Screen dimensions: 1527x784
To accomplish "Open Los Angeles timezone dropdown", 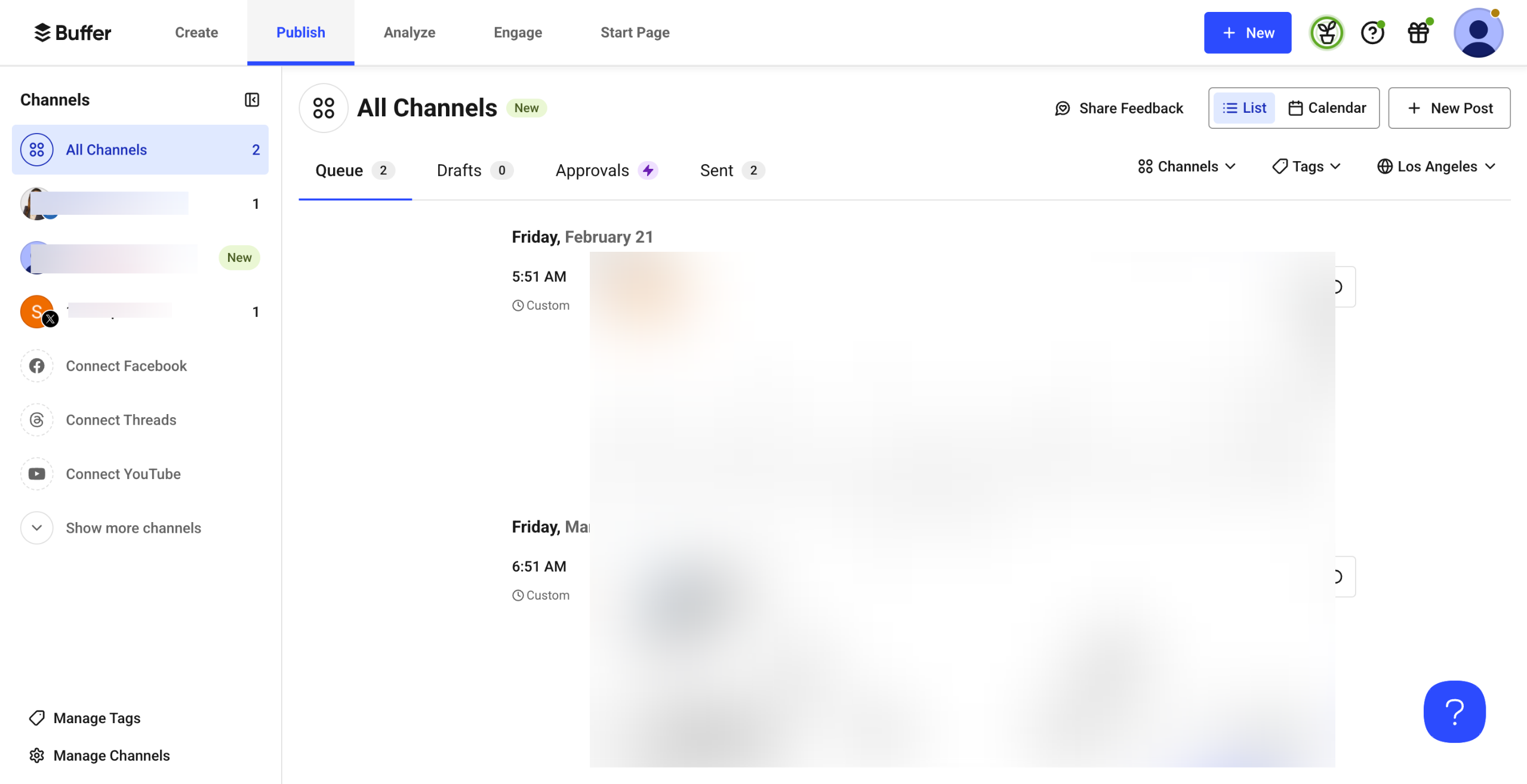I will [x=1436, y=166].
